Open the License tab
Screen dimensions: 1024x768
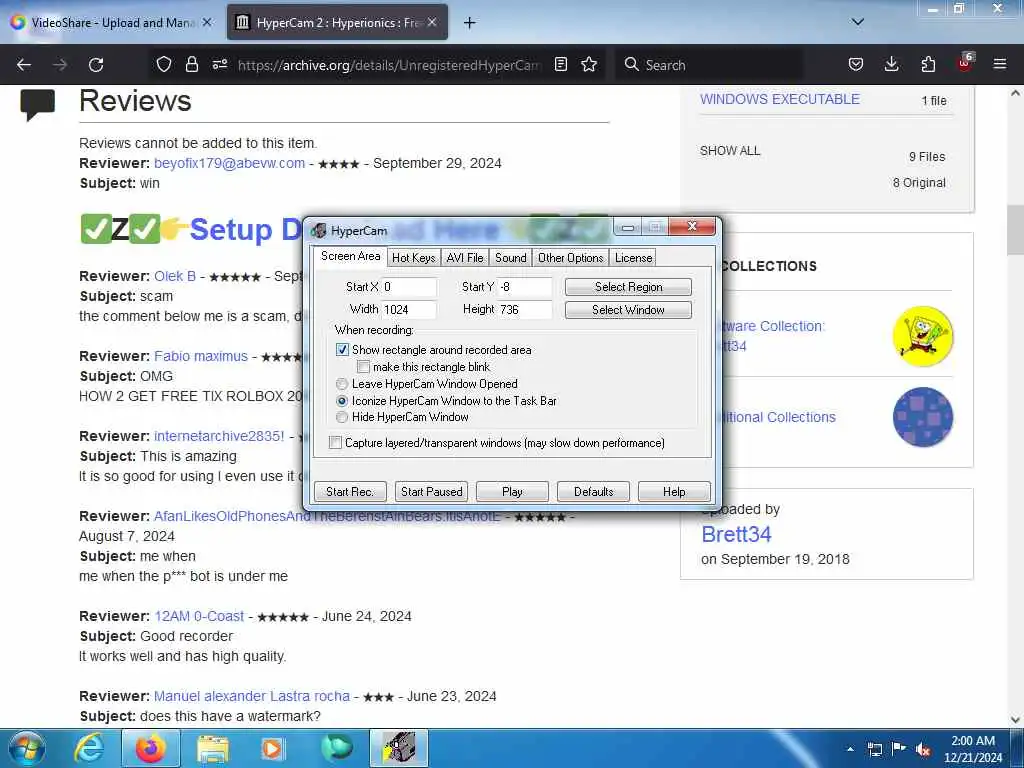click(x=633, y=257)
